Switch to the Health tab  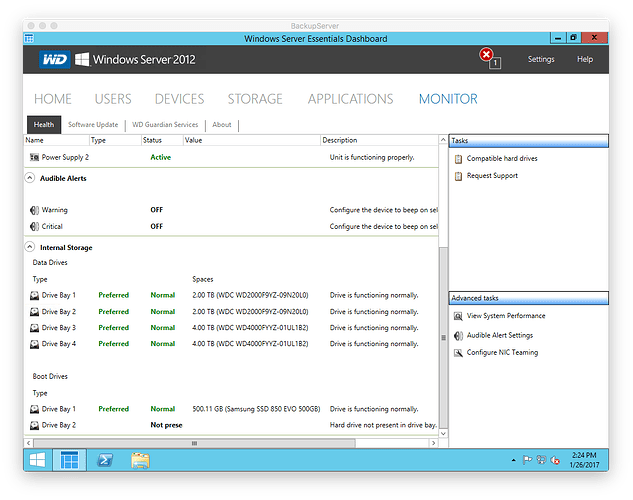pos(44,125)
